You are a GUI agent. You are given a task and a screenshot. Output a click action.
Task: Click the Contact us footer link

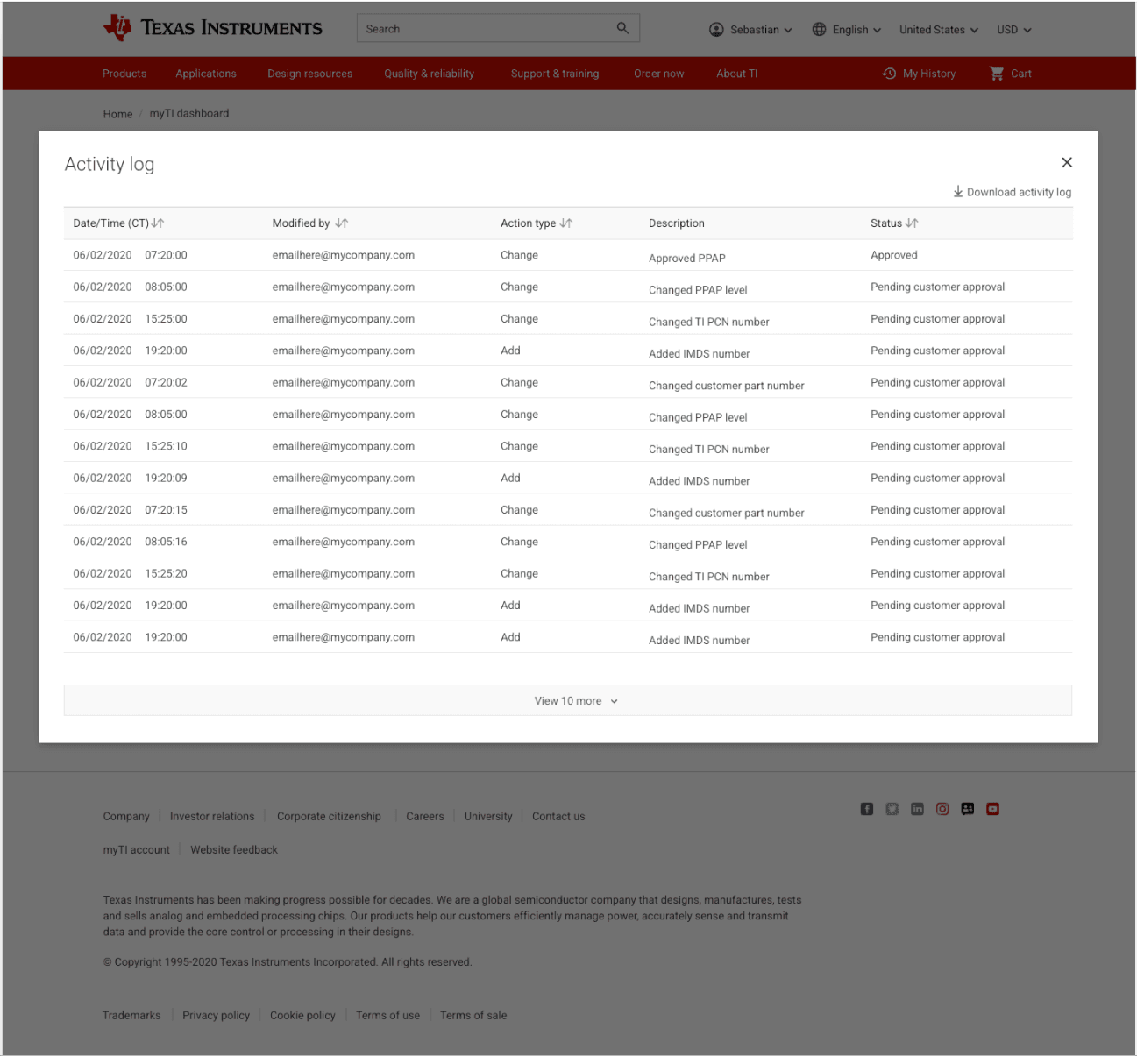point(558,816)
